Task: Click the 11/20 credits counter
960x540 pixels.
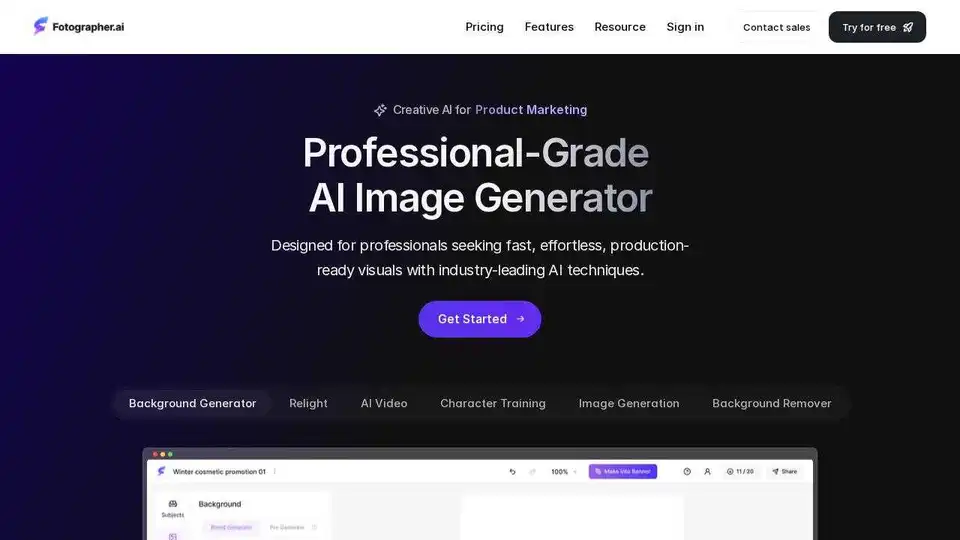Action: point(740,471)
